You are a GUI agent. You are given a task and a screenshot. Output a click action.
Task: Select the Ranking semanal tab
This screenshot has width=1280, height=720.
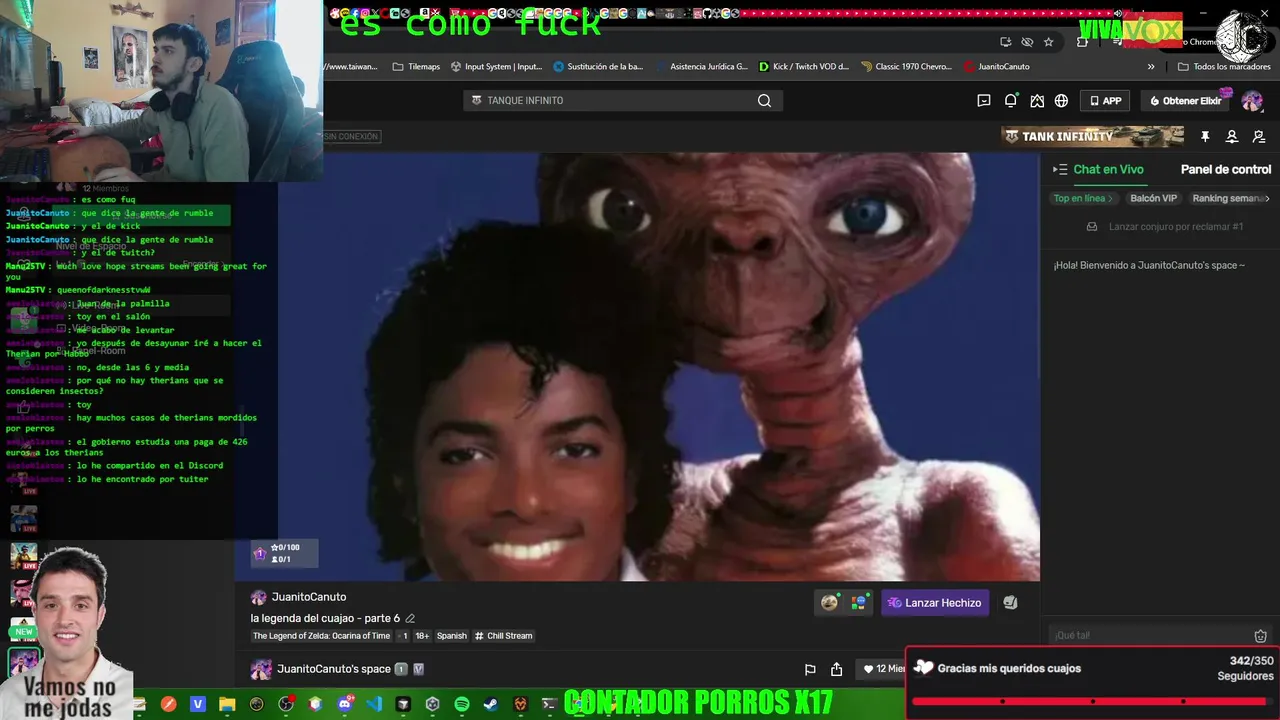[x=1228, y=198]
